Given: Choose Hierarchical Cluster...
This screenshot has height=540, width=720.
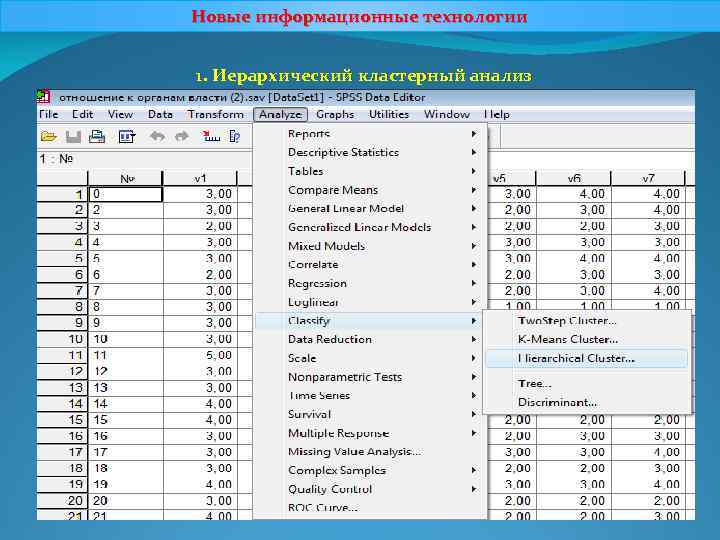Looking at the screenshot, I should tap(587, 359).
